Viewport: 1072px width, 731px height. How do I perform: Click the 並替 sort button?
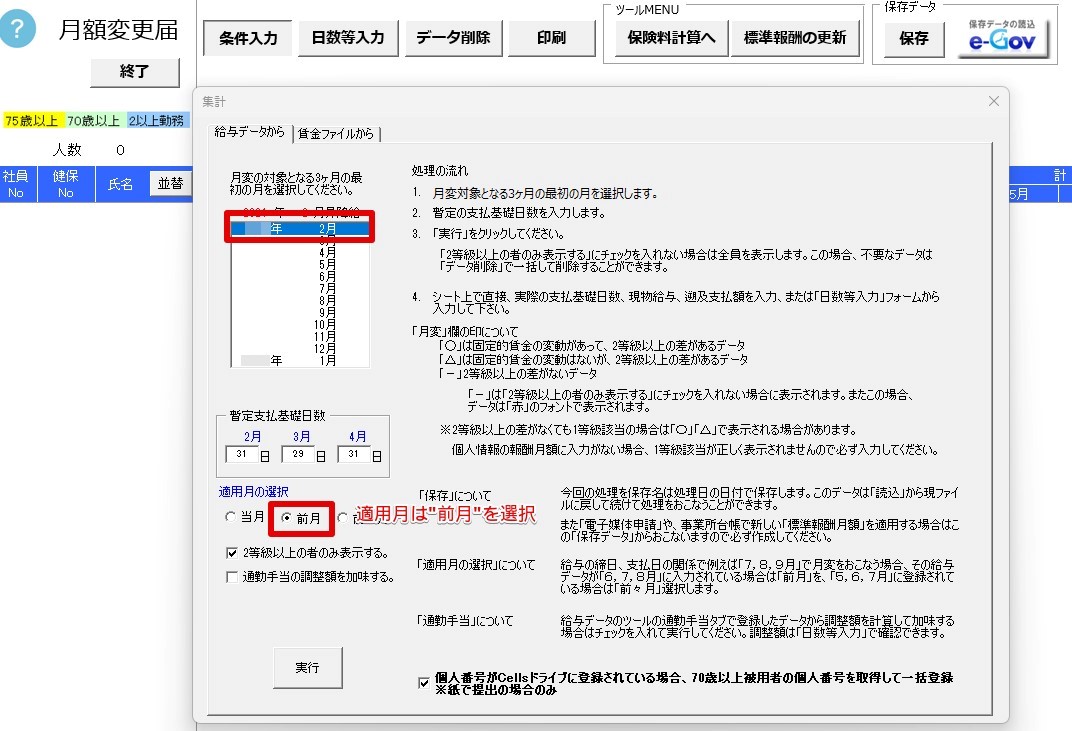170,183
